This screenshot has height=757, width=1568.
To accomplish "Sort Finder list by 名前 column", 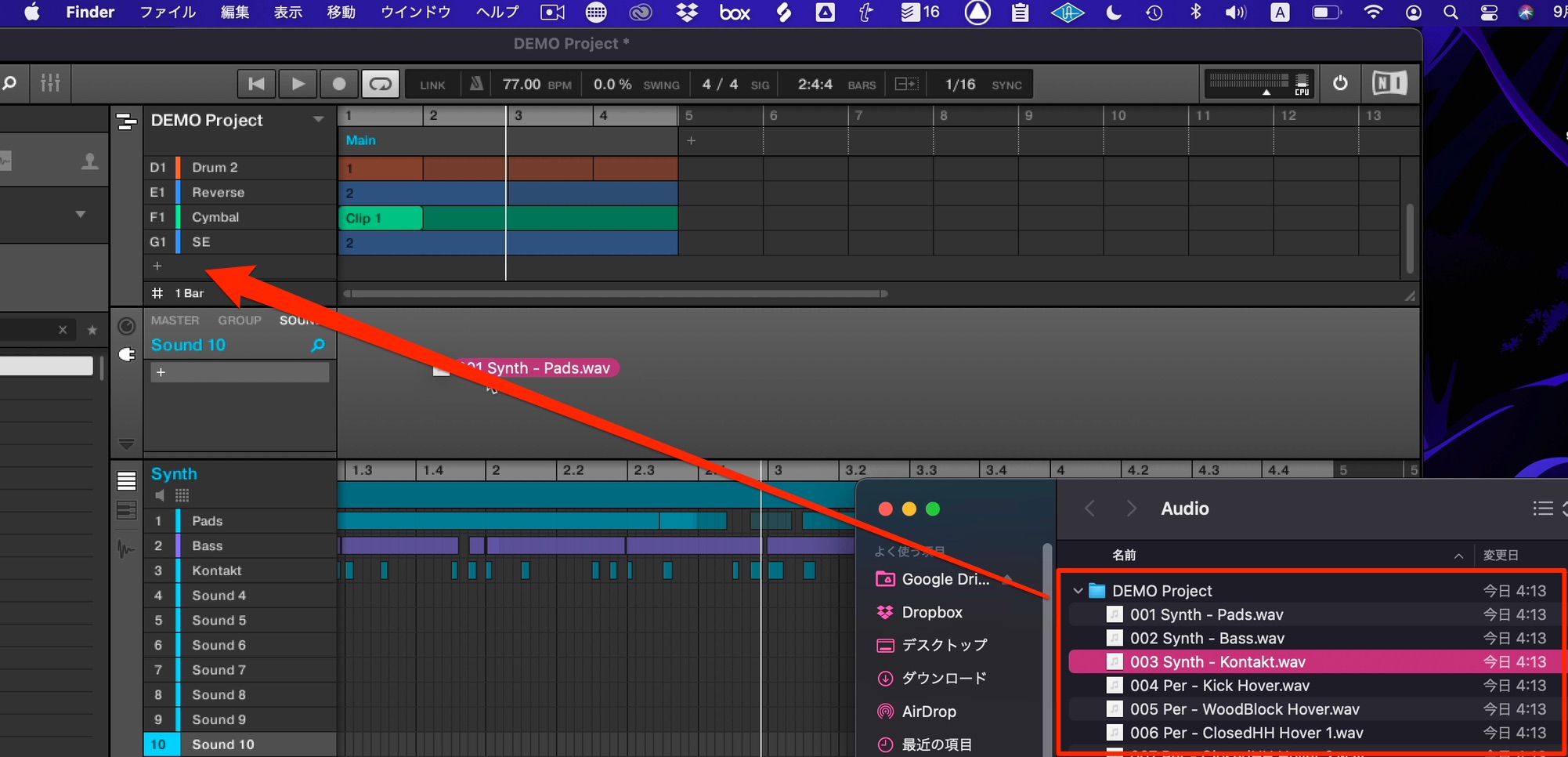I will coord(1124,556).
